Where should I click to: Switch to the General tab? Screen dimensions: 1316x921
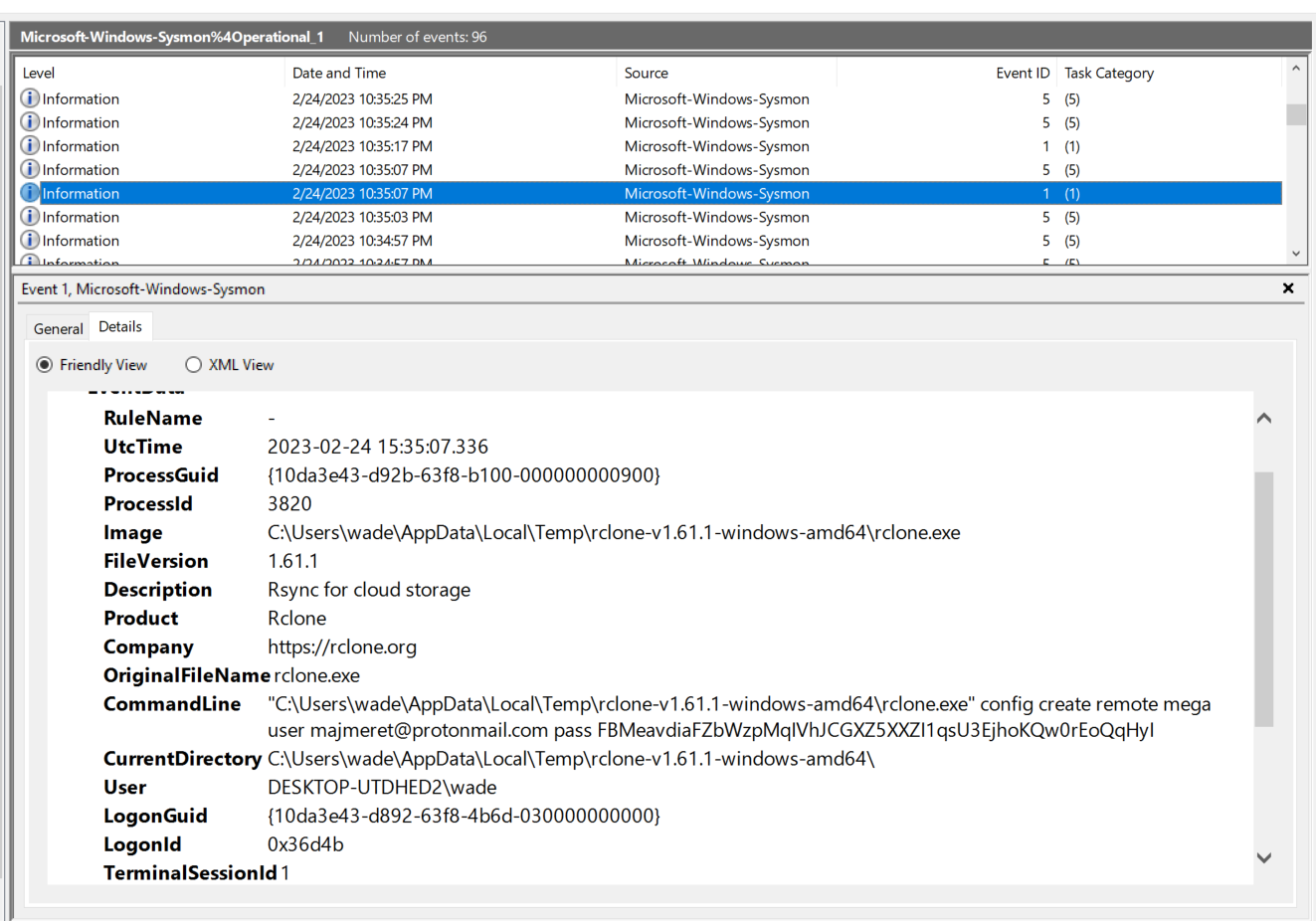(x=57, y=328)
